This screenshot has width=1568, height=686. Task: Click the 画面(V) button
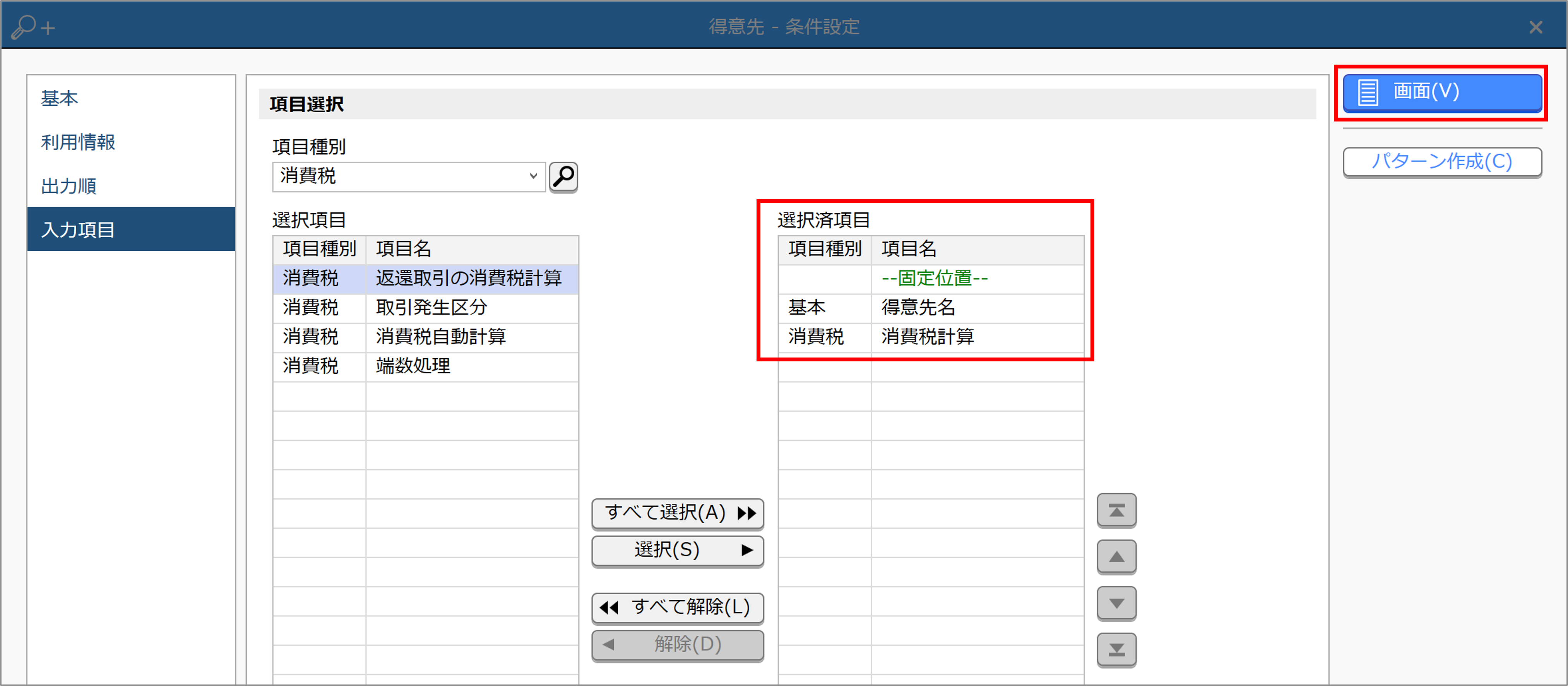[x=1442, y=92]
